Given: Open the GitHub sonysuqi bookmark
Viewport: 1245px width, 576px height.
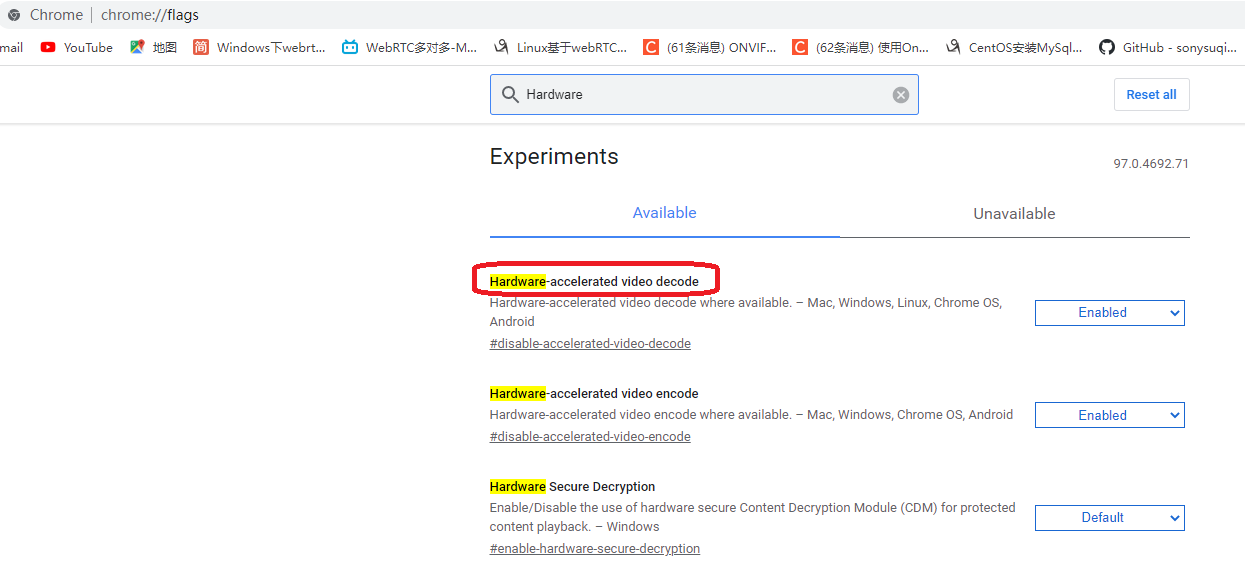Looking at the screenshot, I should 1167,47.
